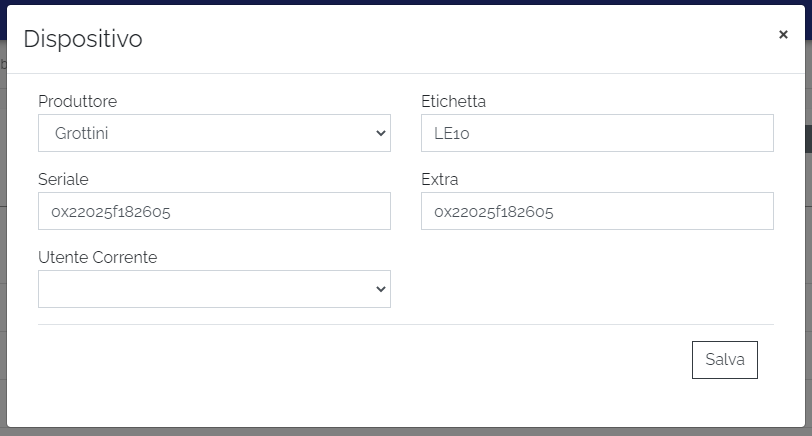Focus the Etichetta input field
The width and height of the screenshot is (812, 436).
(x=597, y=133)
